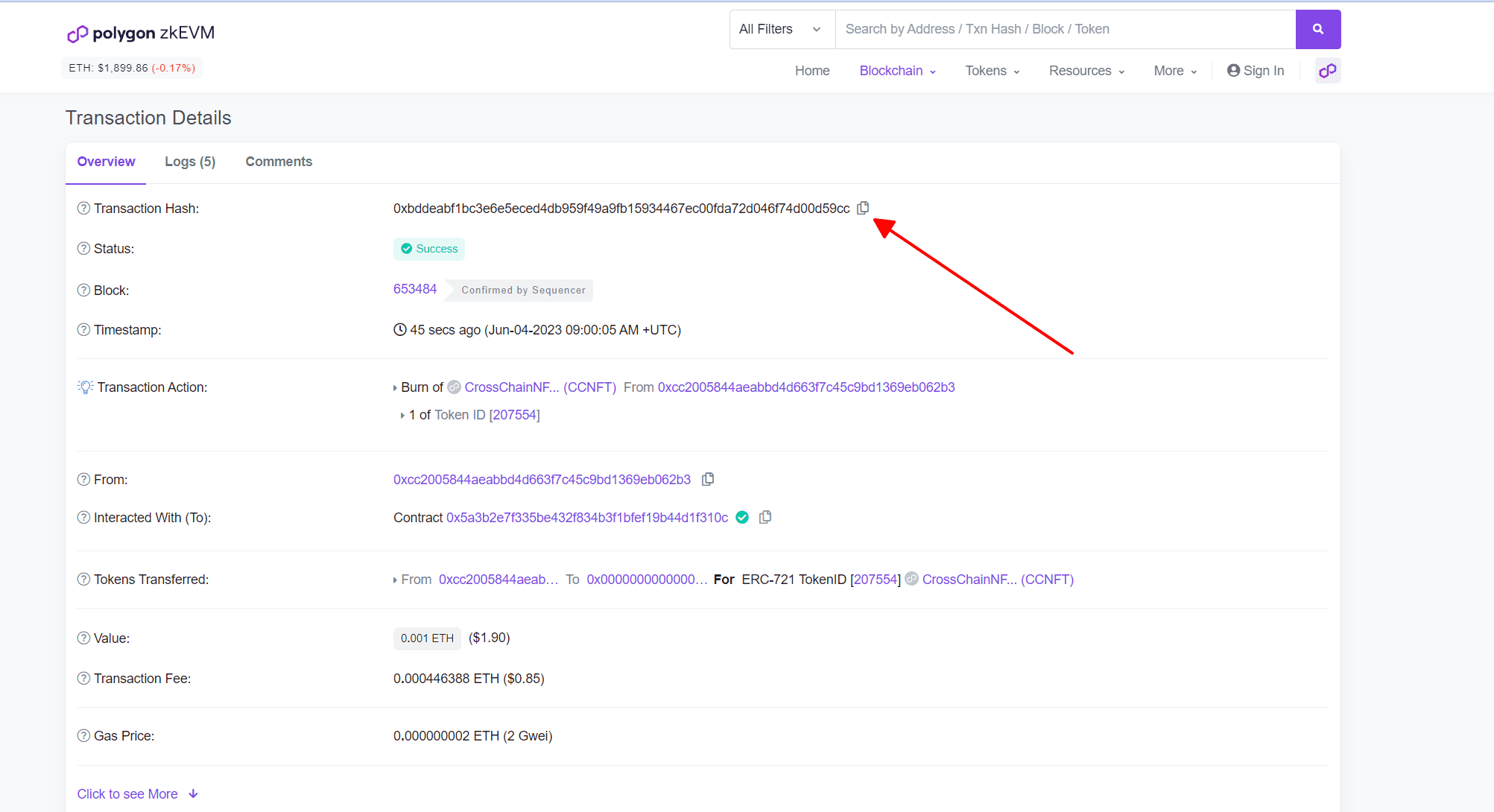The image size is (1494, 812).
Task: Open truncated sender 0xcc2005844aeab... in Tokens Transferred
Action: pyautogui.click(x=498, y=580)
